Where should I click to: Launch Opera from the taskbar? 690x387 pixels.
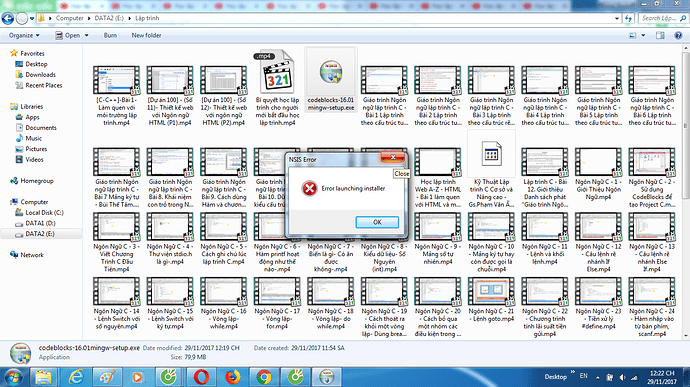tap(201, 377)
